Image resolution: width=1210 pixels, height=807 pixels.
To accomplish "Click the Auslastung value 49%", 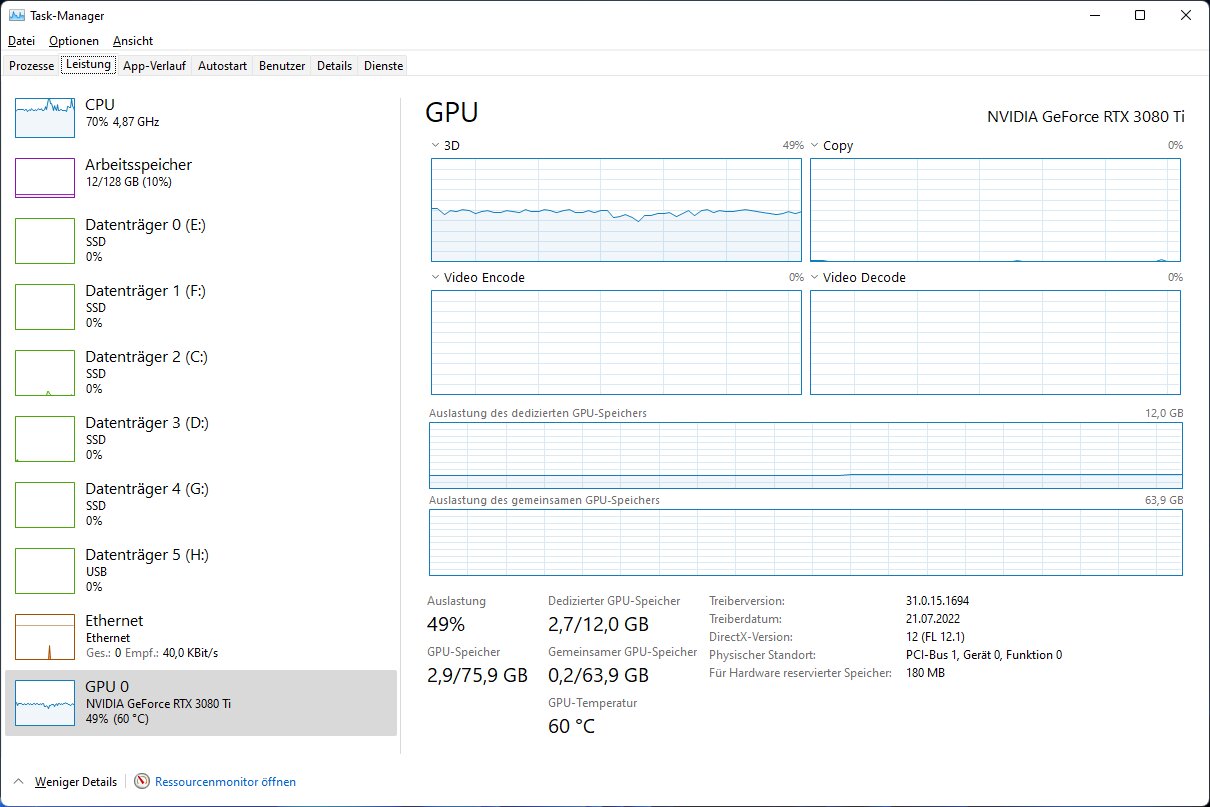I will pyautogui.click(x=446, y=625).
